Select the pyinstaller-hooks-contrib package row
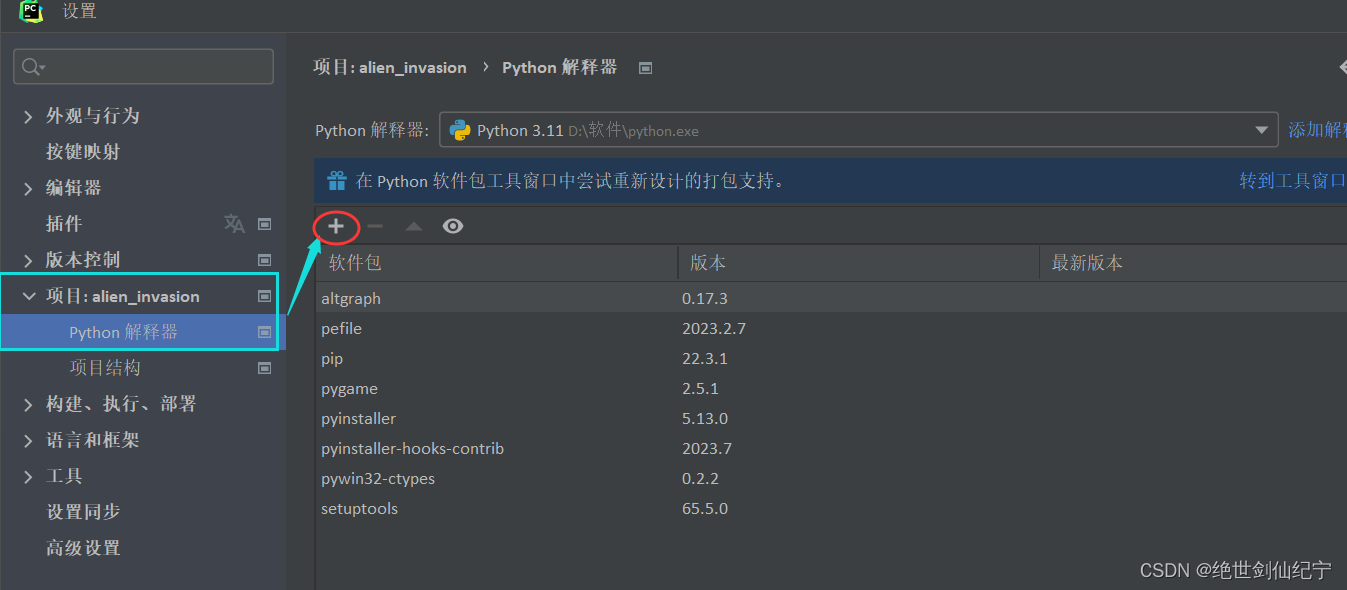The image size is (1347, 590). pyautogui.click(x=831, y=448)
